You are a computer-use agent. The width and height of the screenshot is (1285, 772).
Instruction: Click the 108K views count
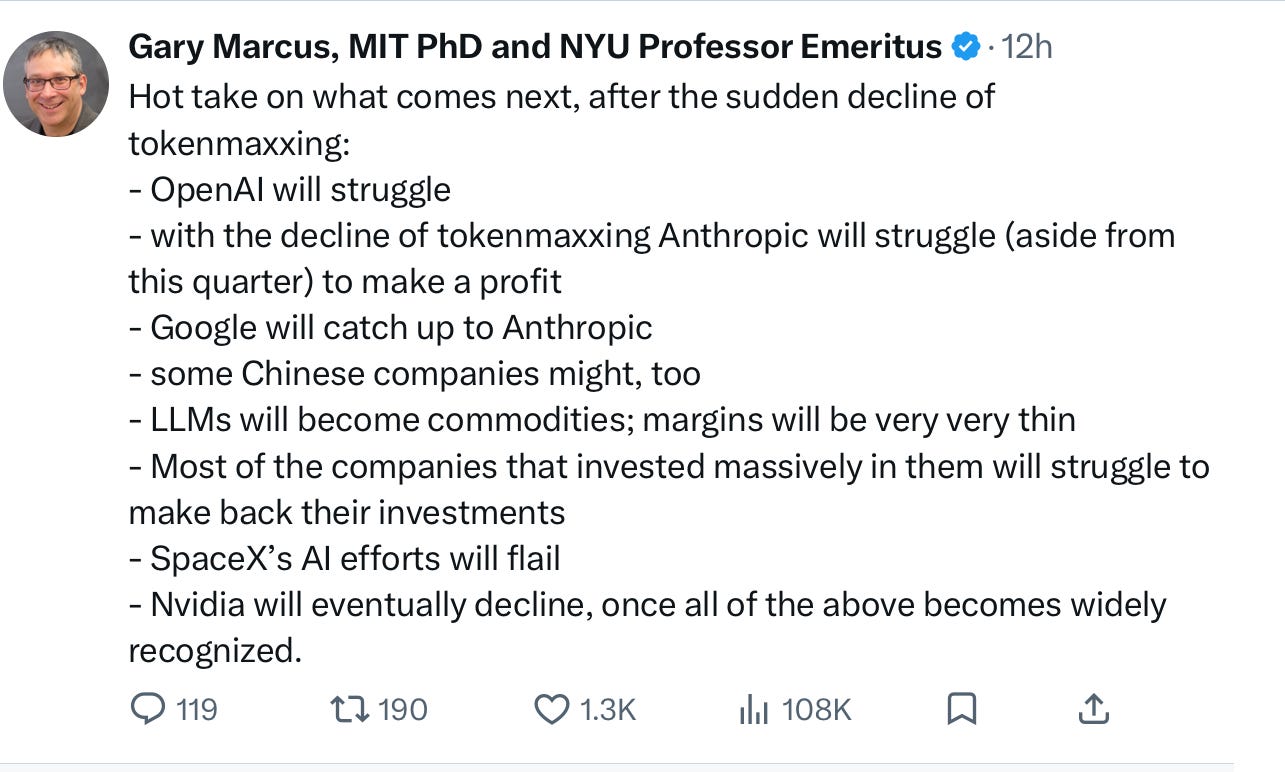pyautogui.click(x=816, y=710)
